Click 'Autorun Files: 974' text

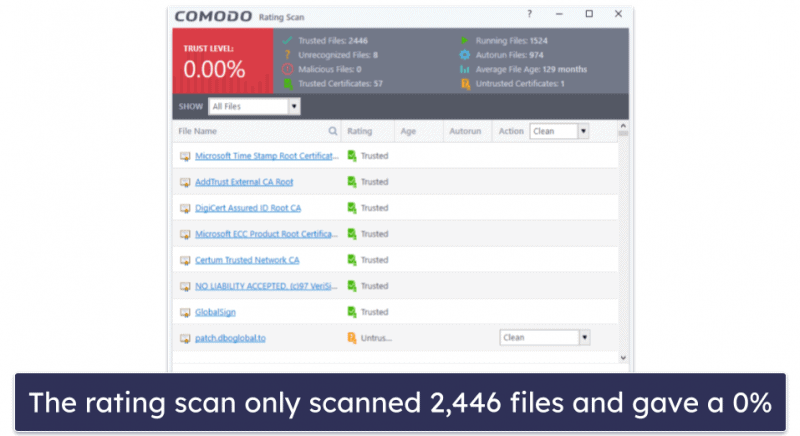click(x=509, y=55)
